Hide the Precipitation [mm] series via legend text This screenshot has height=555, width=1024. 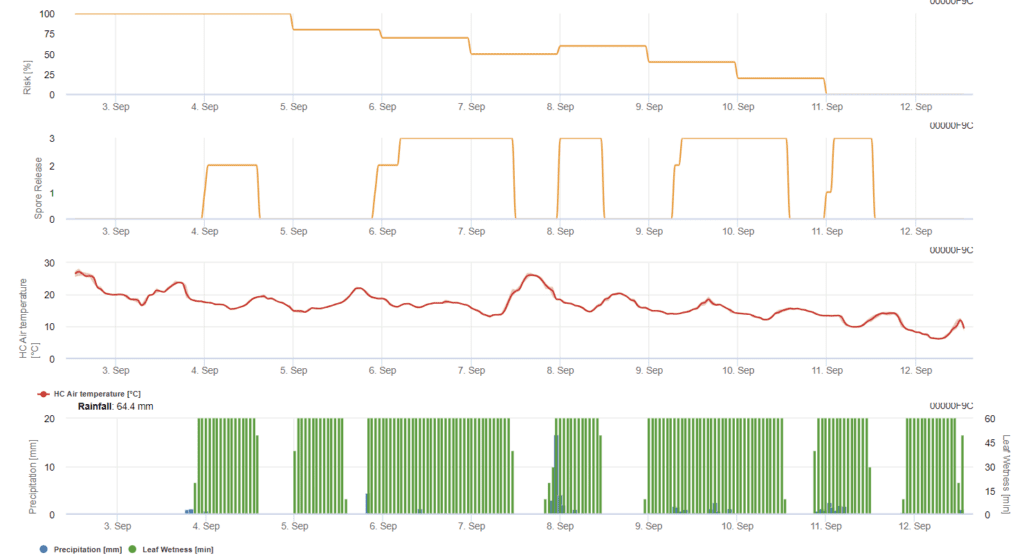[87, 549]
